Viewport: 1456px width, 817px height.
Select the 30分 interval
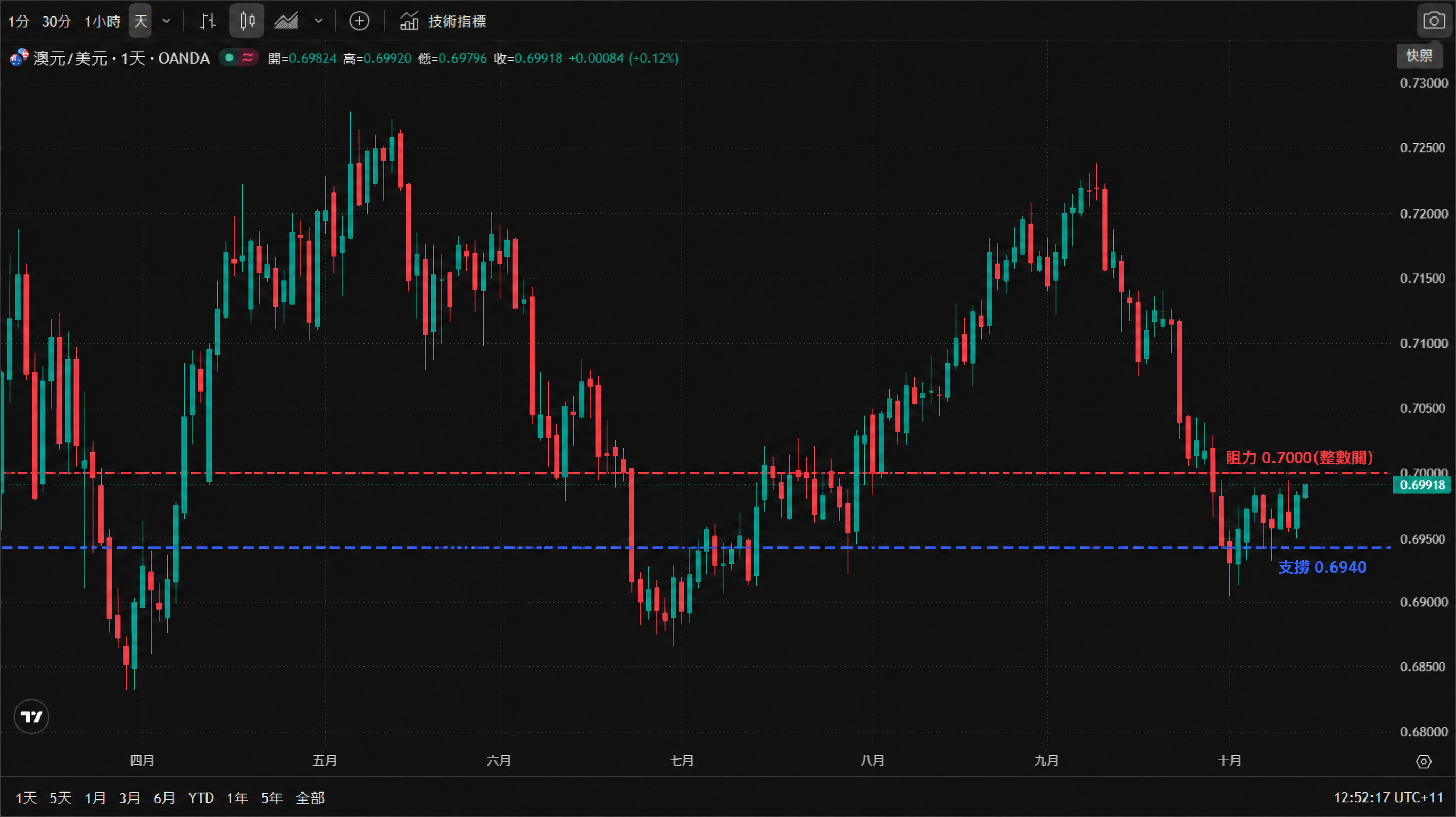[56, 21]
